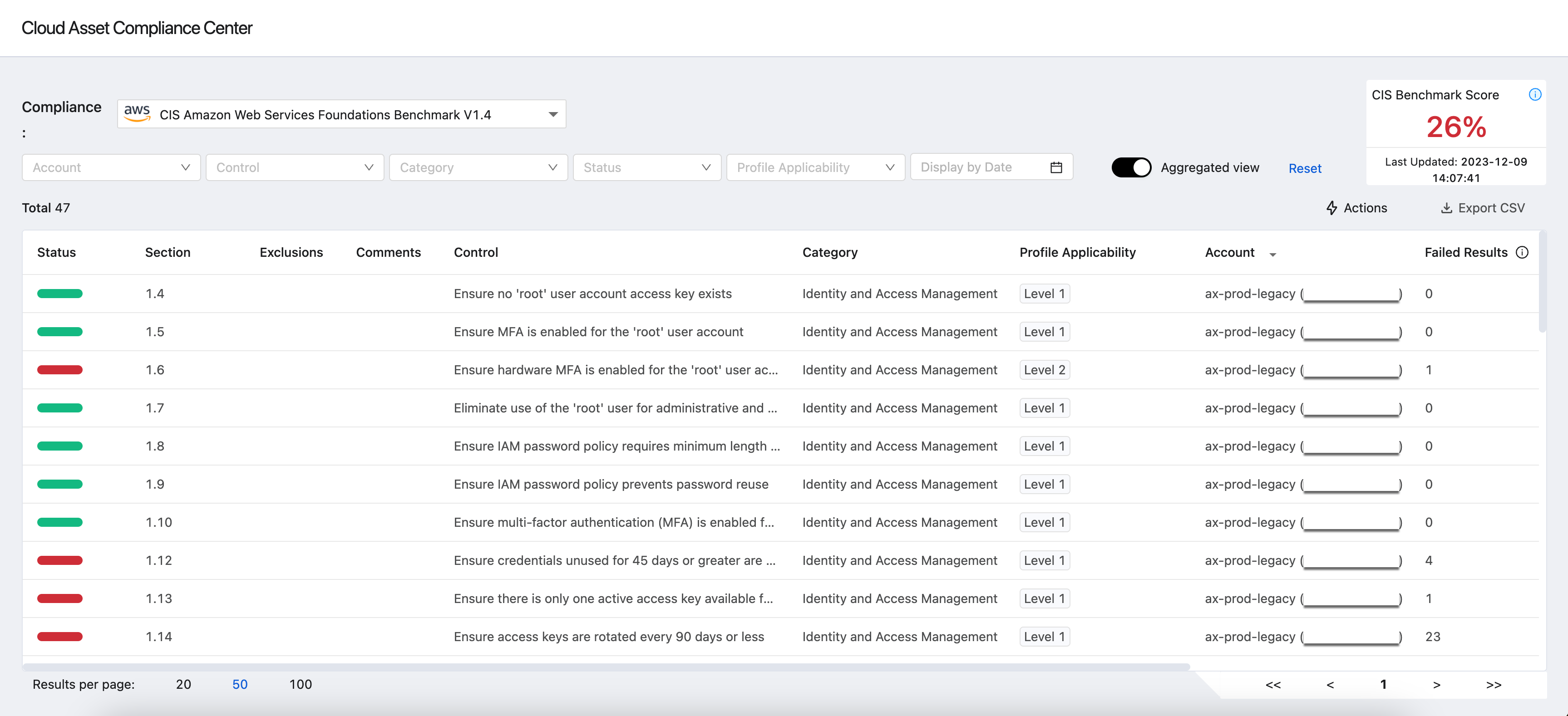Open the Category filter dropdown

click(478, 167)
